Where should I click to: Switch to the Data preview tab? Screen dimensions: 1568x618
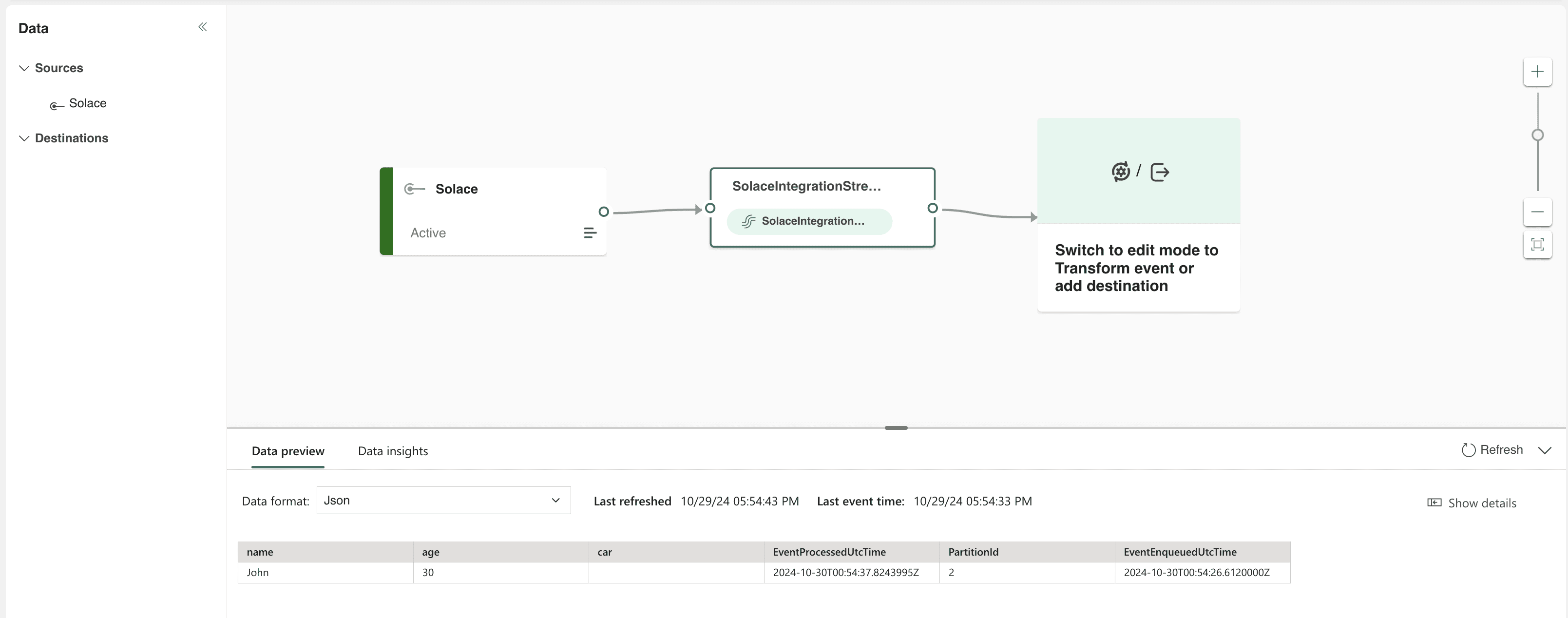(x=288, y=450)
